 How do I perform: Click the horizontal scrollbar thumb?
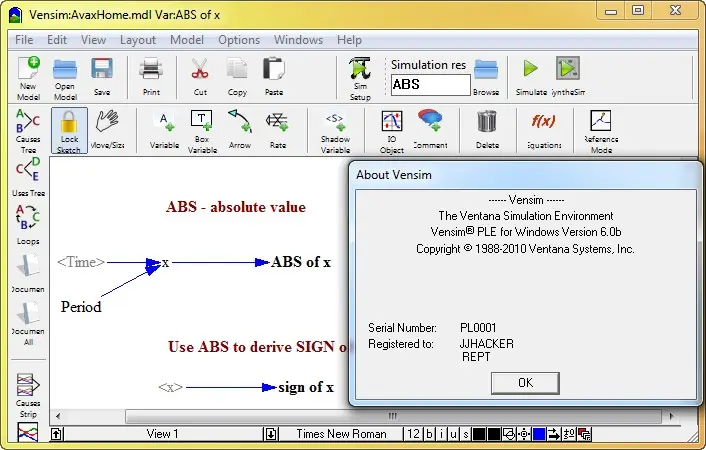coord(393,416)
